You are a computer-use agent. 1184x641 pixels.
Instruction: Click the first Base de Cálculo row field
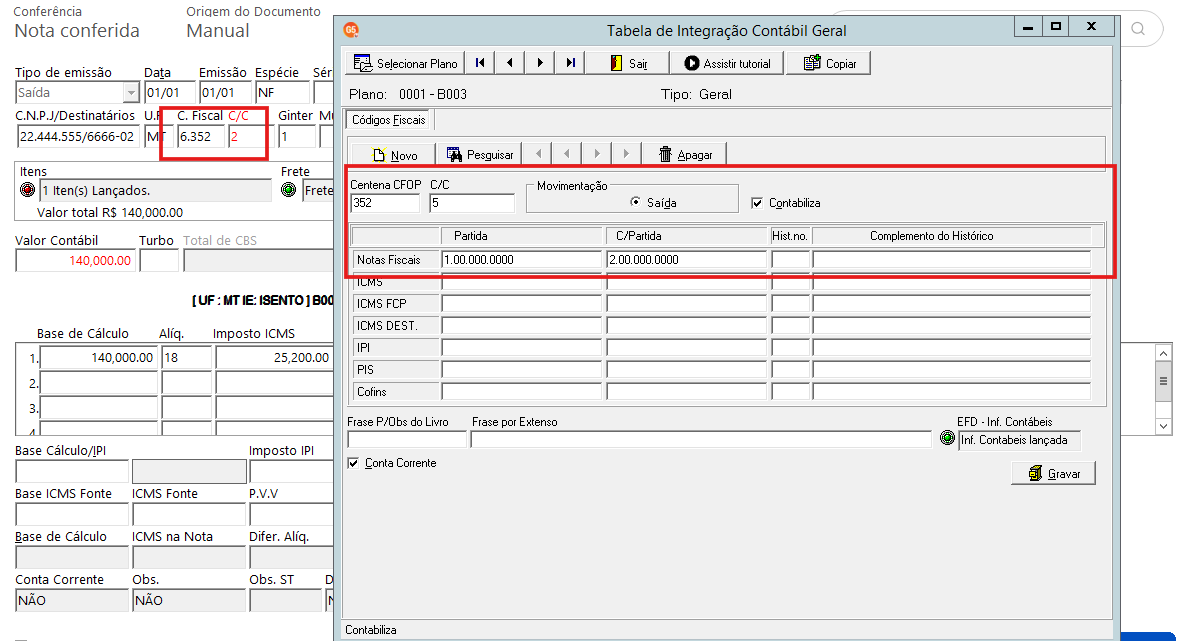98,357
